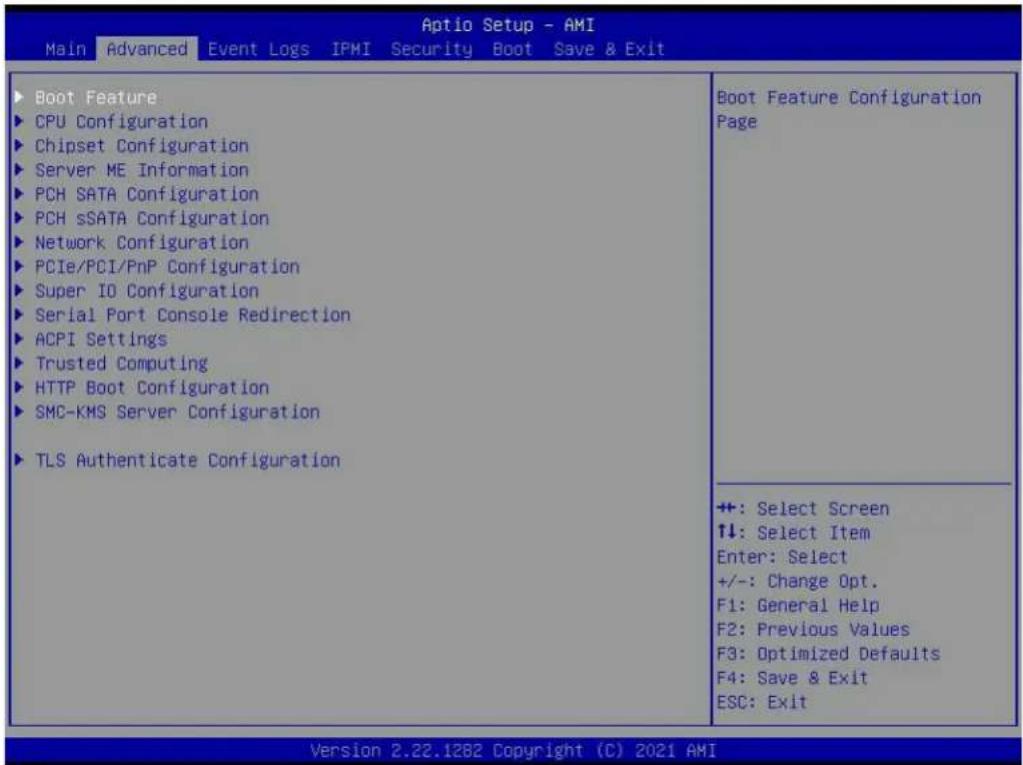Click the arrow beside PCH SATA Configuration
The image size is (1023, 765).
(20, 194)
